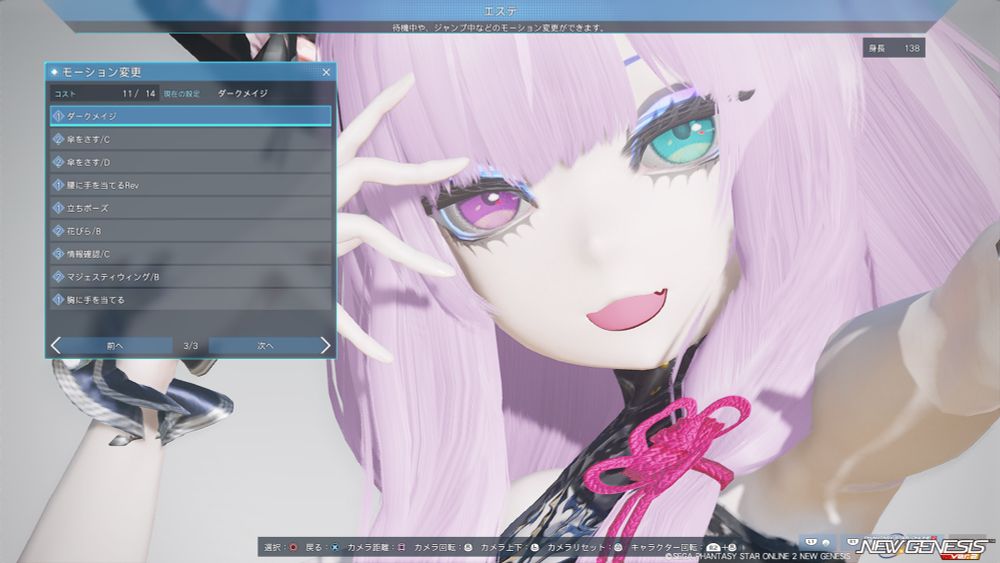Image resolution: width=1000 pixels, height=563 pixels.
Task: Pick the マジェスティウィング/B motion
Action: click(191, 277)
